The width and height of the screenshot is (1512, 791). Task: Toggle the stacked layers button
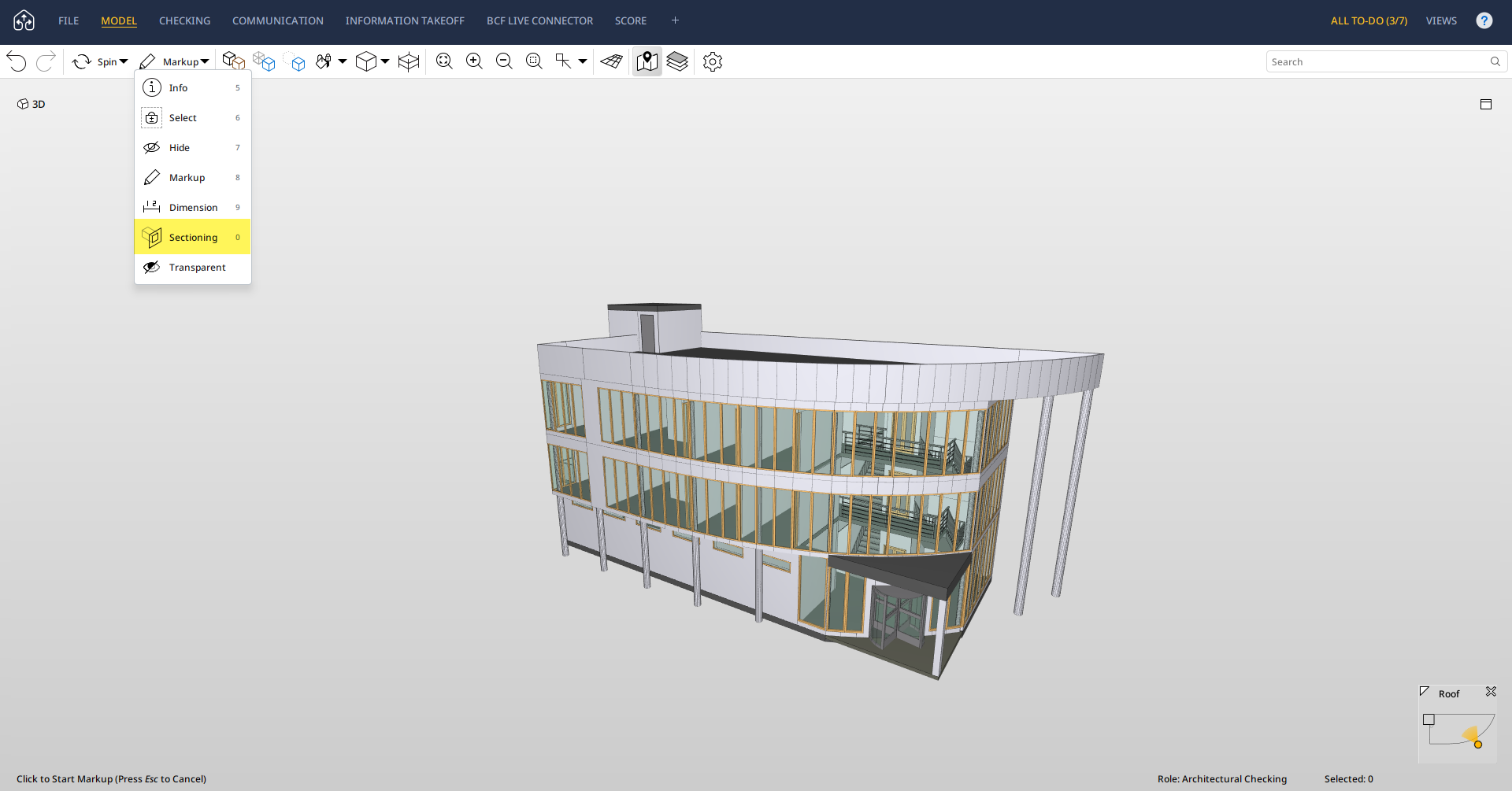pos(677,61)
